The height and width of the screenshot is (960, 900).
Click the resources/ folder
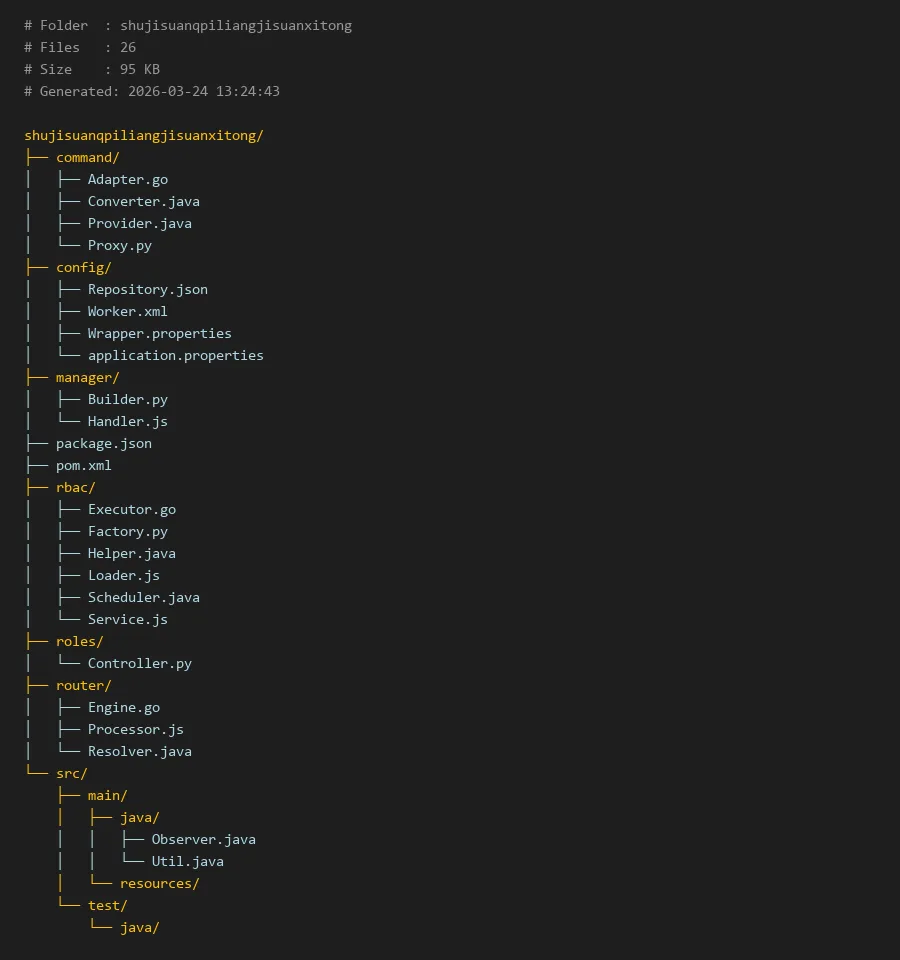coord(159,883)
